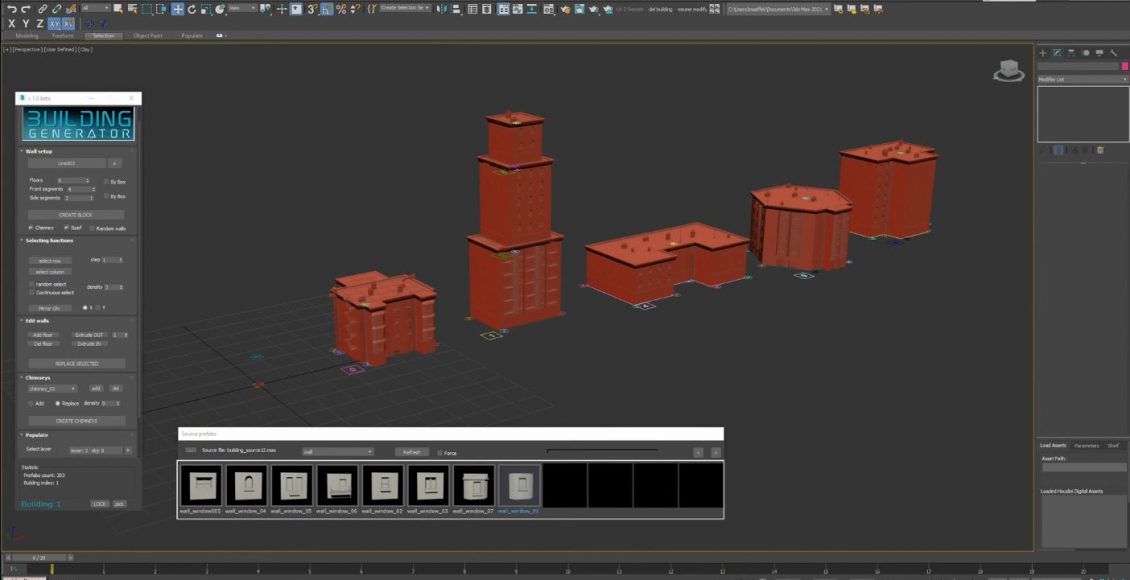Click the ViewCube in the viewport
The height and width of the screenshot is (580, 1130).
pos(1008,70)
